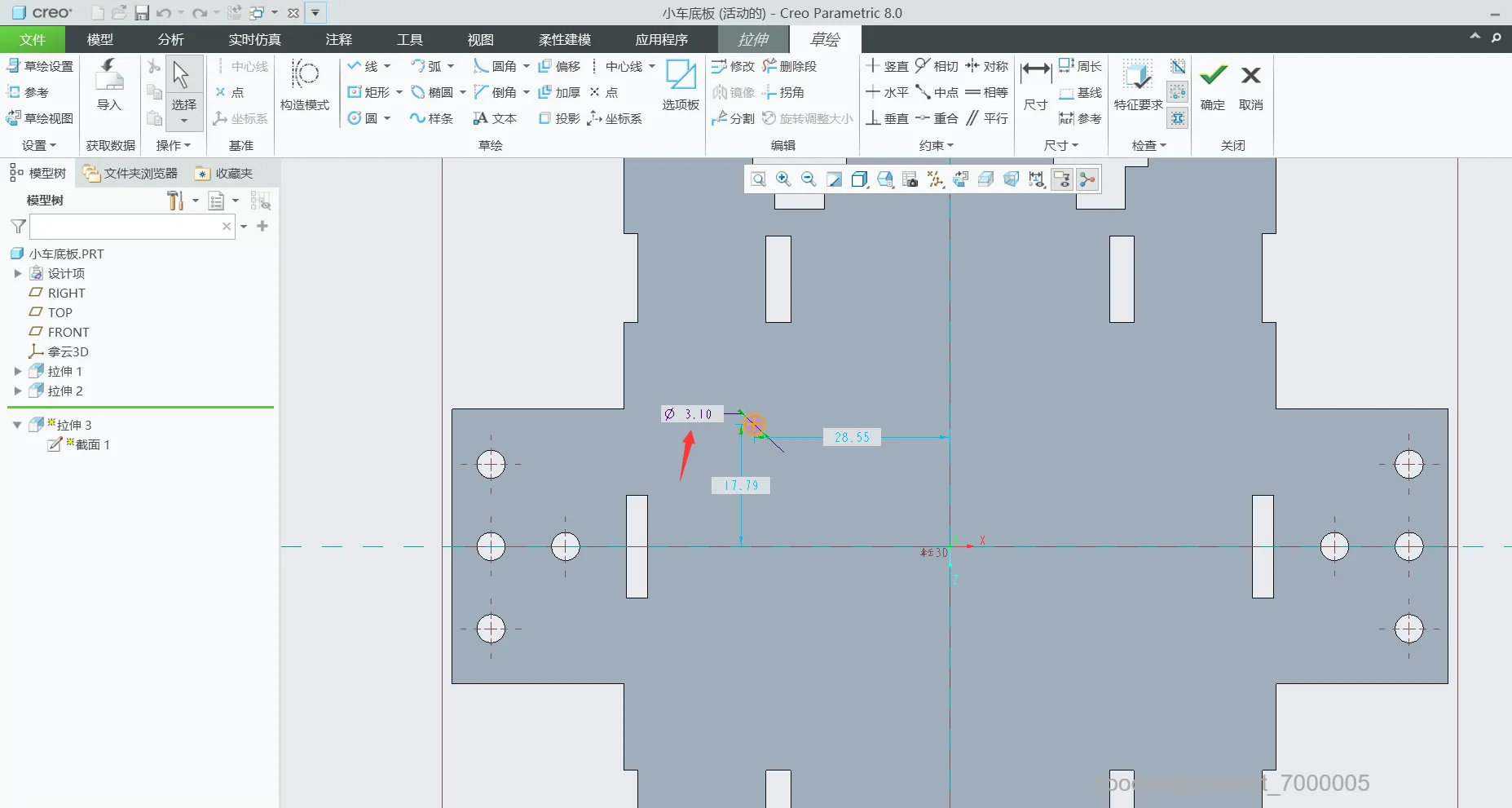Click the Modify (修改) tool
Viewport: 1512px width, 808px height.
[x=733, y=66]
